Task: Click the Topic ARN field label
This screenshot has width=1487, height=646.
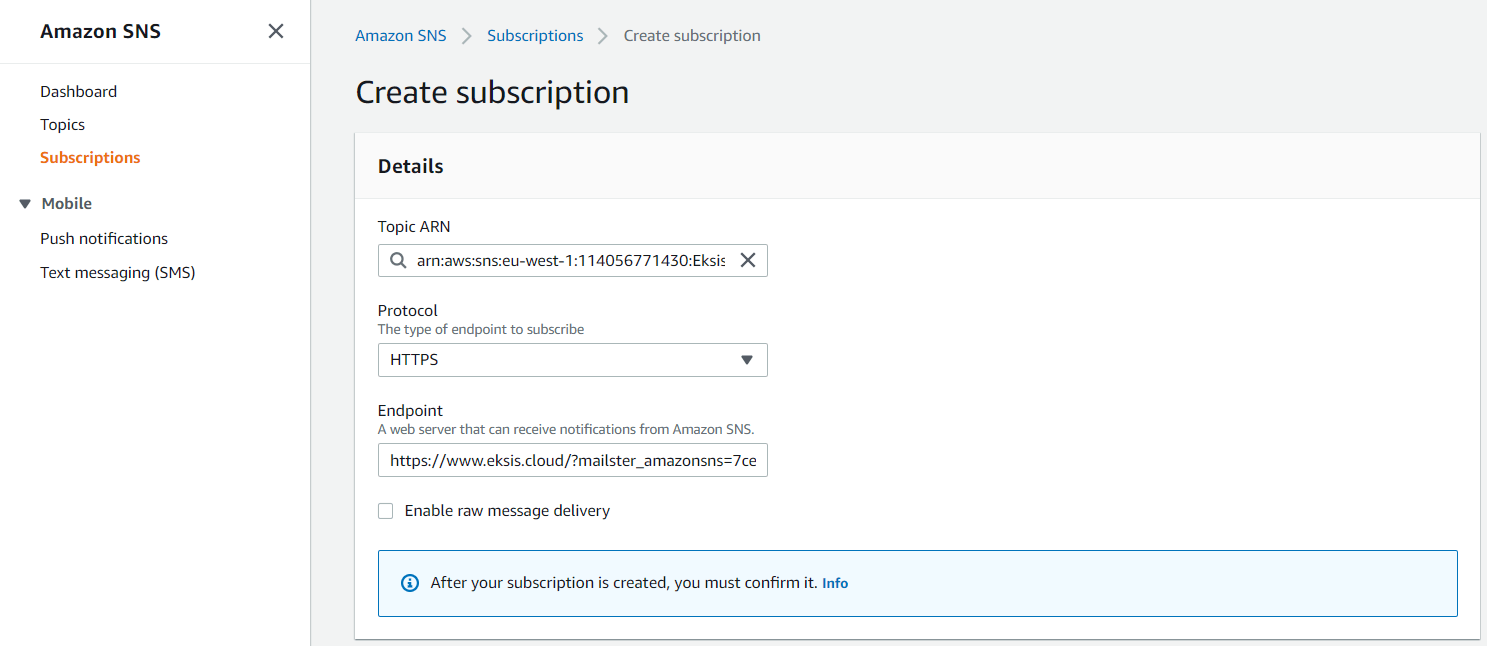Action: [x=414, y=226]
